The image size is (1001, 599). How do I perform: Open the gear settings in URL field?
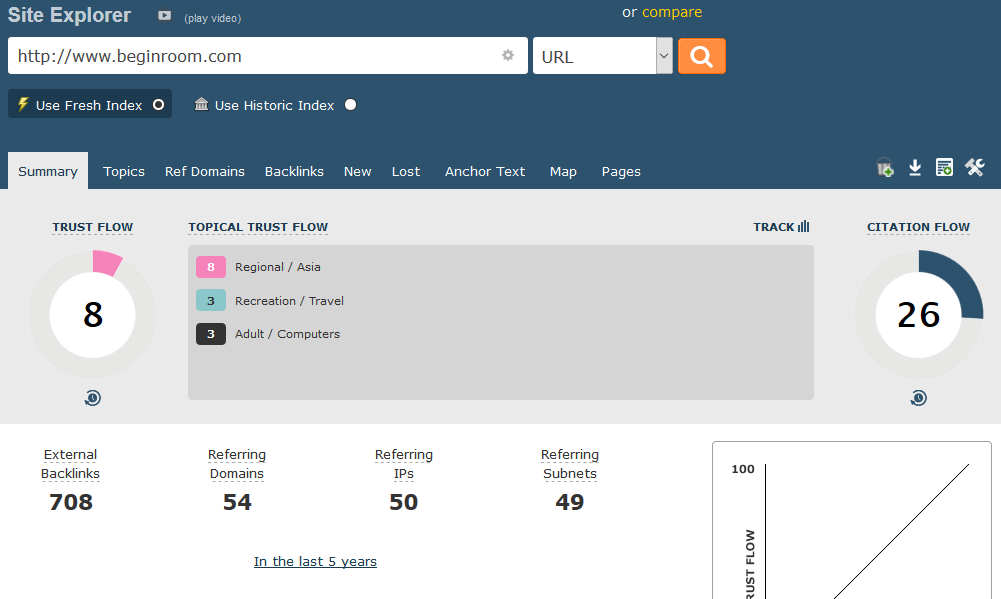coord(508,56)
